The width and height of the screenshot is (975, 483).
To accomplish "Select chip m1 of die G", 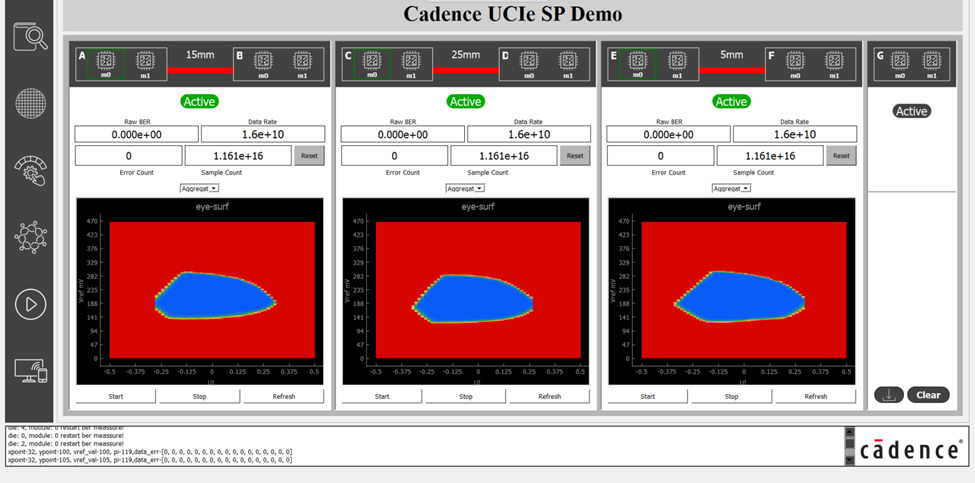I will click(x=931, y=64).
